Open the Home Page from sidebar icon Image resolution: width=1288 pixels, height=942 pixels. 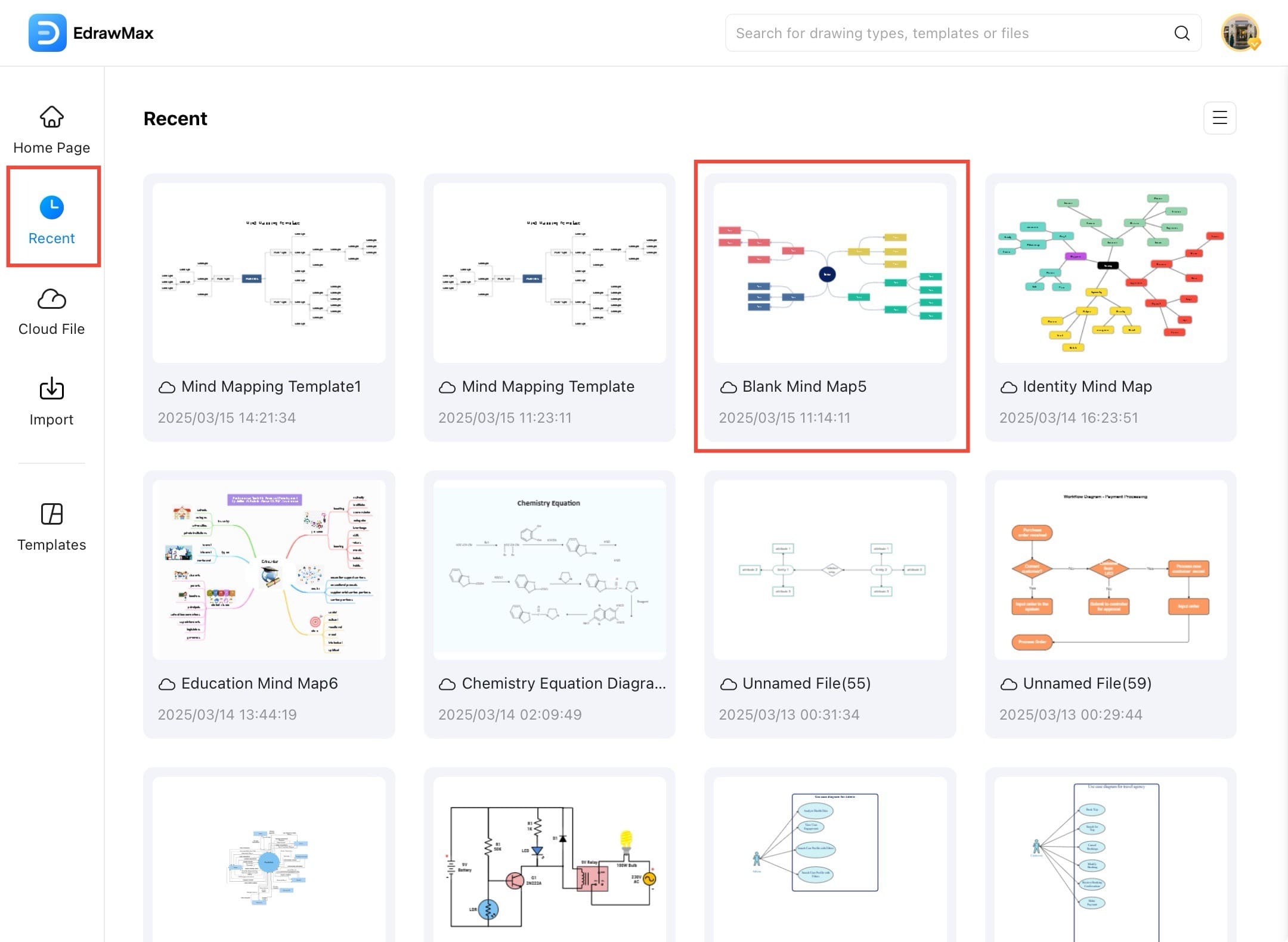[x=51, y=117]
